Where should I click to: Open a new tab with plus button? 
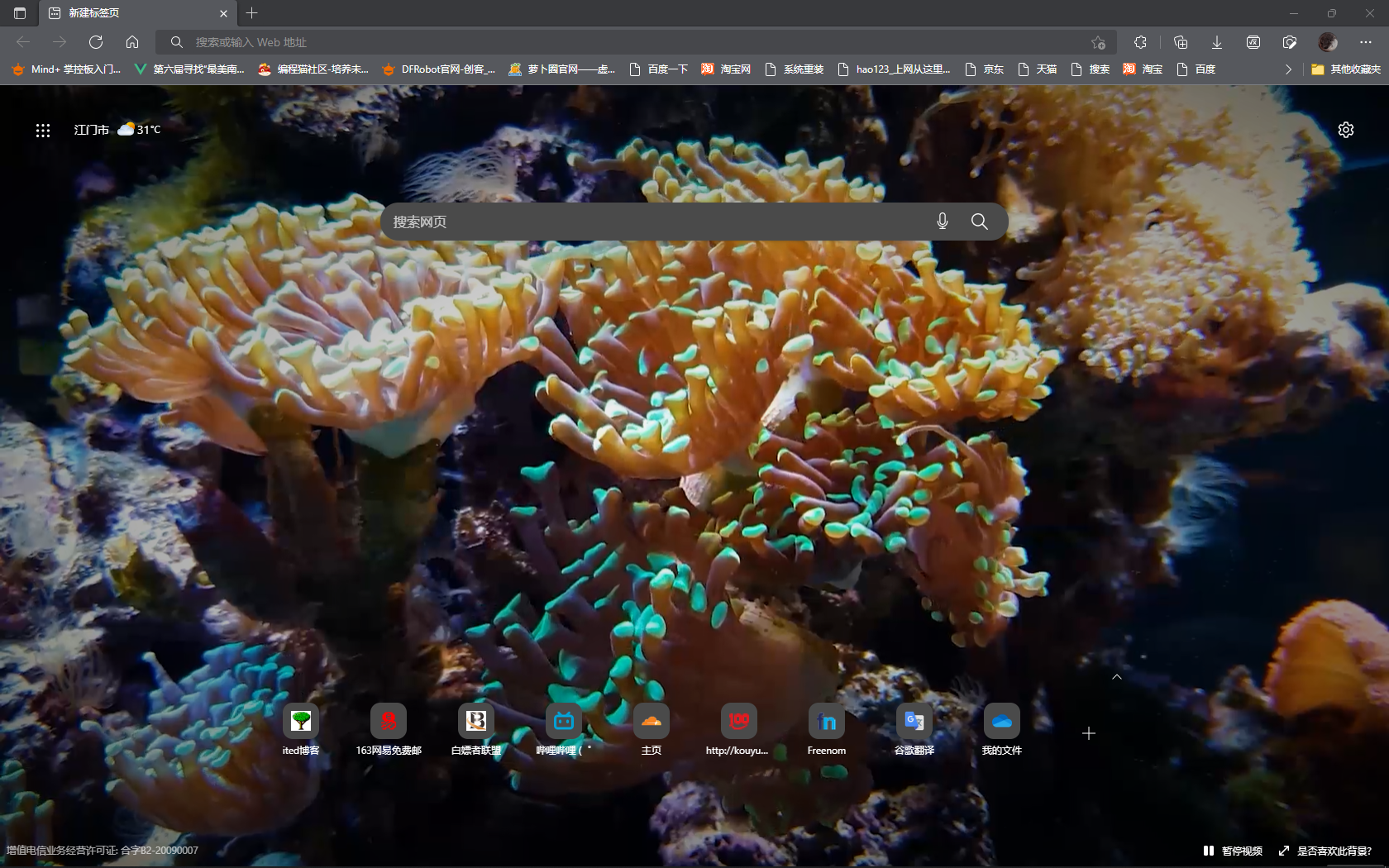coord(252,13)
